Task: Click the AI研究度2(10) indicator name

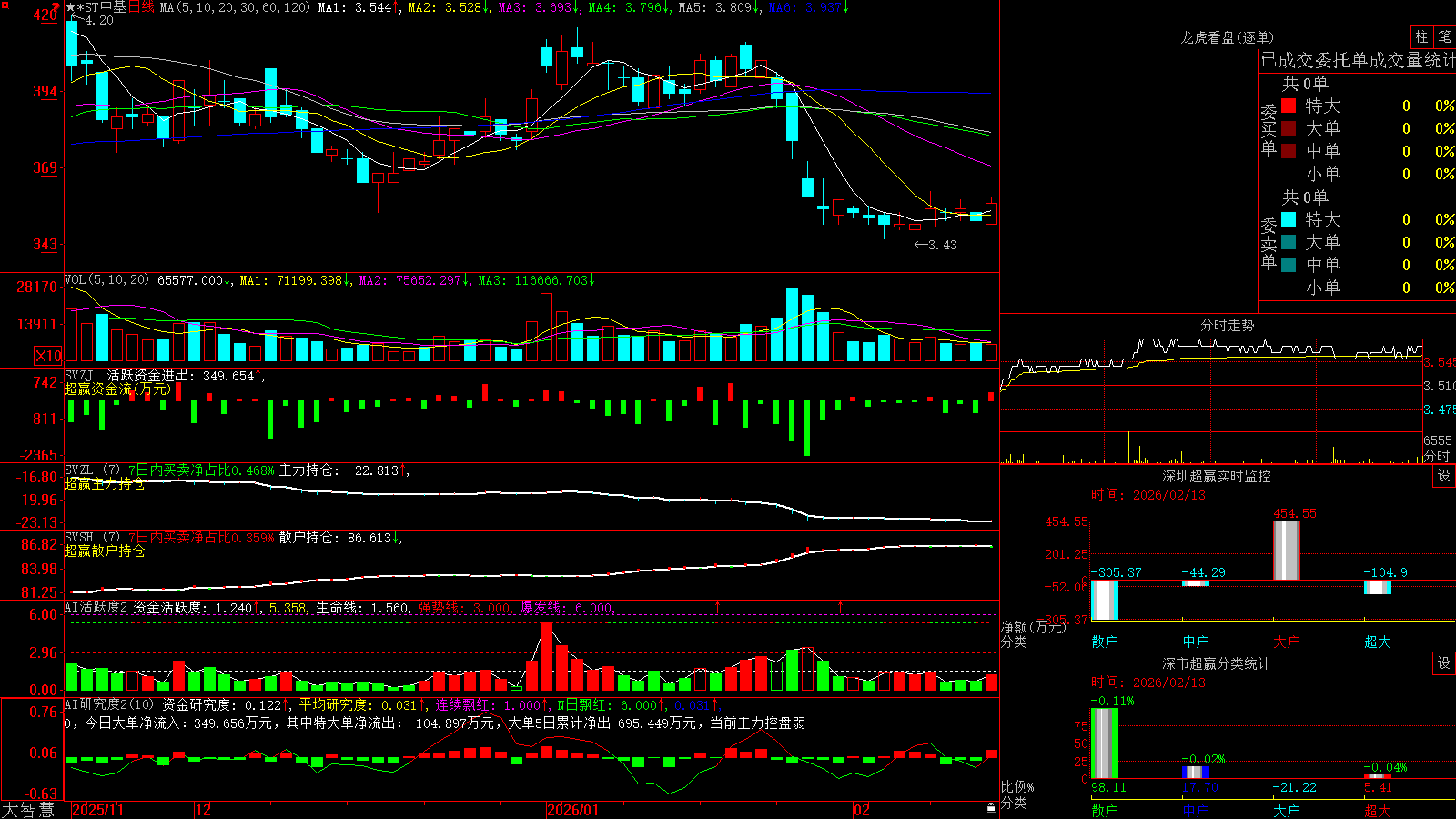Action: point(109,704)
